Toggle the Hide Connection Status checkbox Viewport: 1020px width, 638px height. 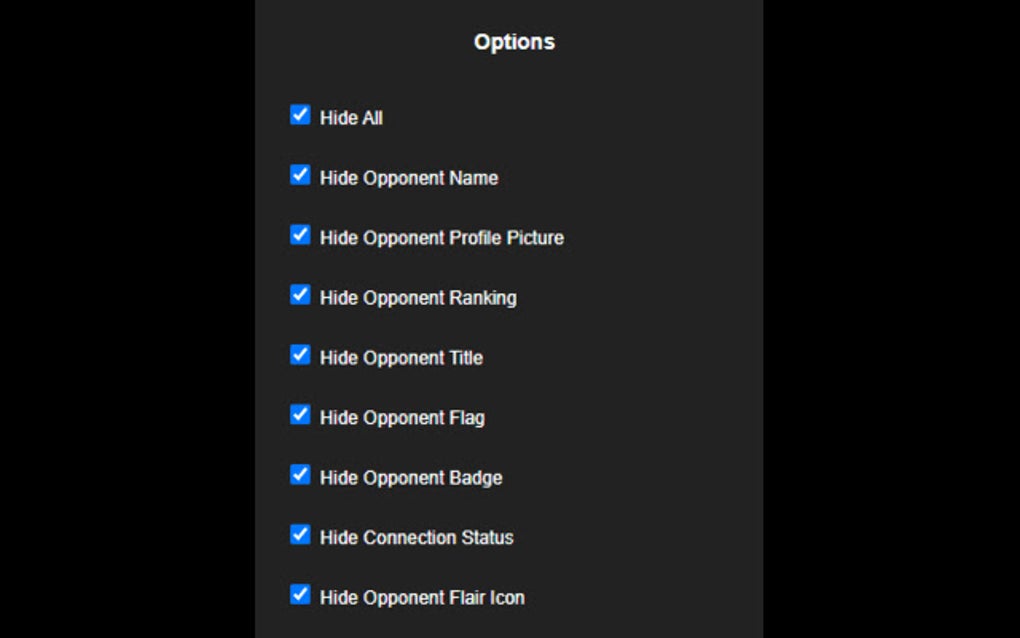300,535
